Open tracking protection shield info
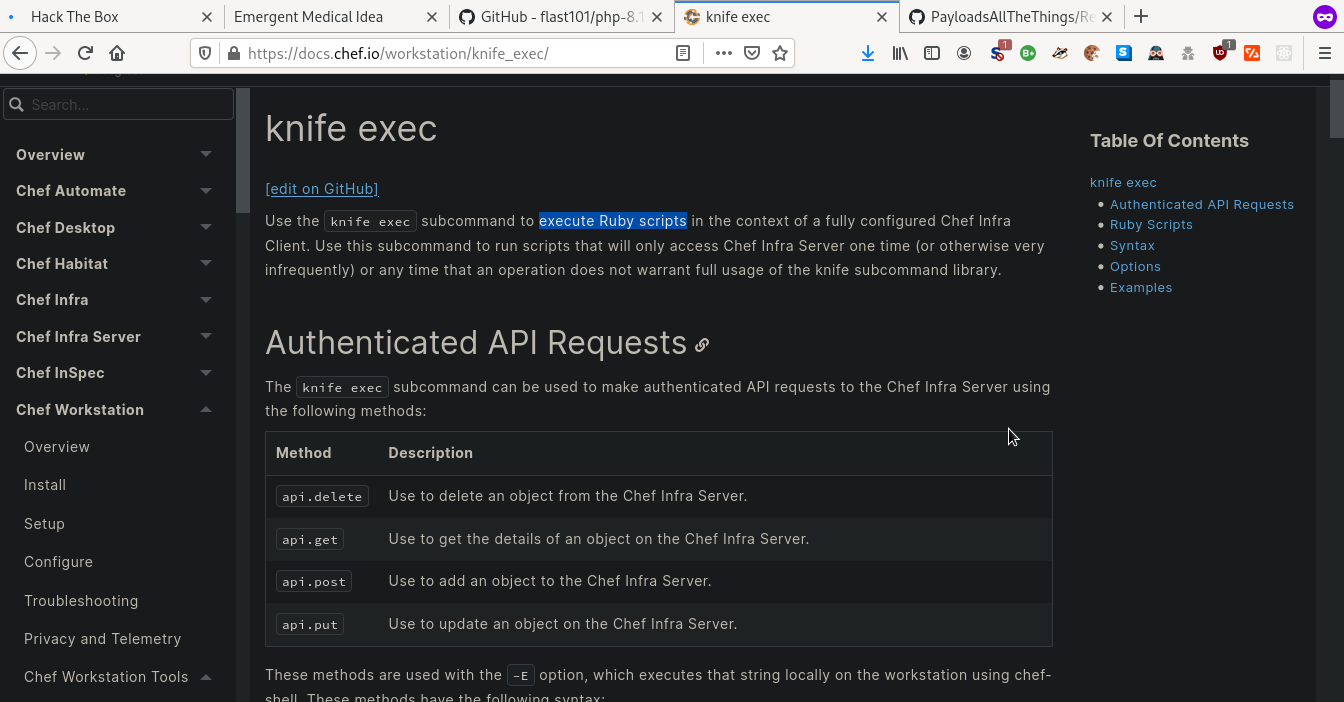The image size is (1344, 702). (205, 53)
